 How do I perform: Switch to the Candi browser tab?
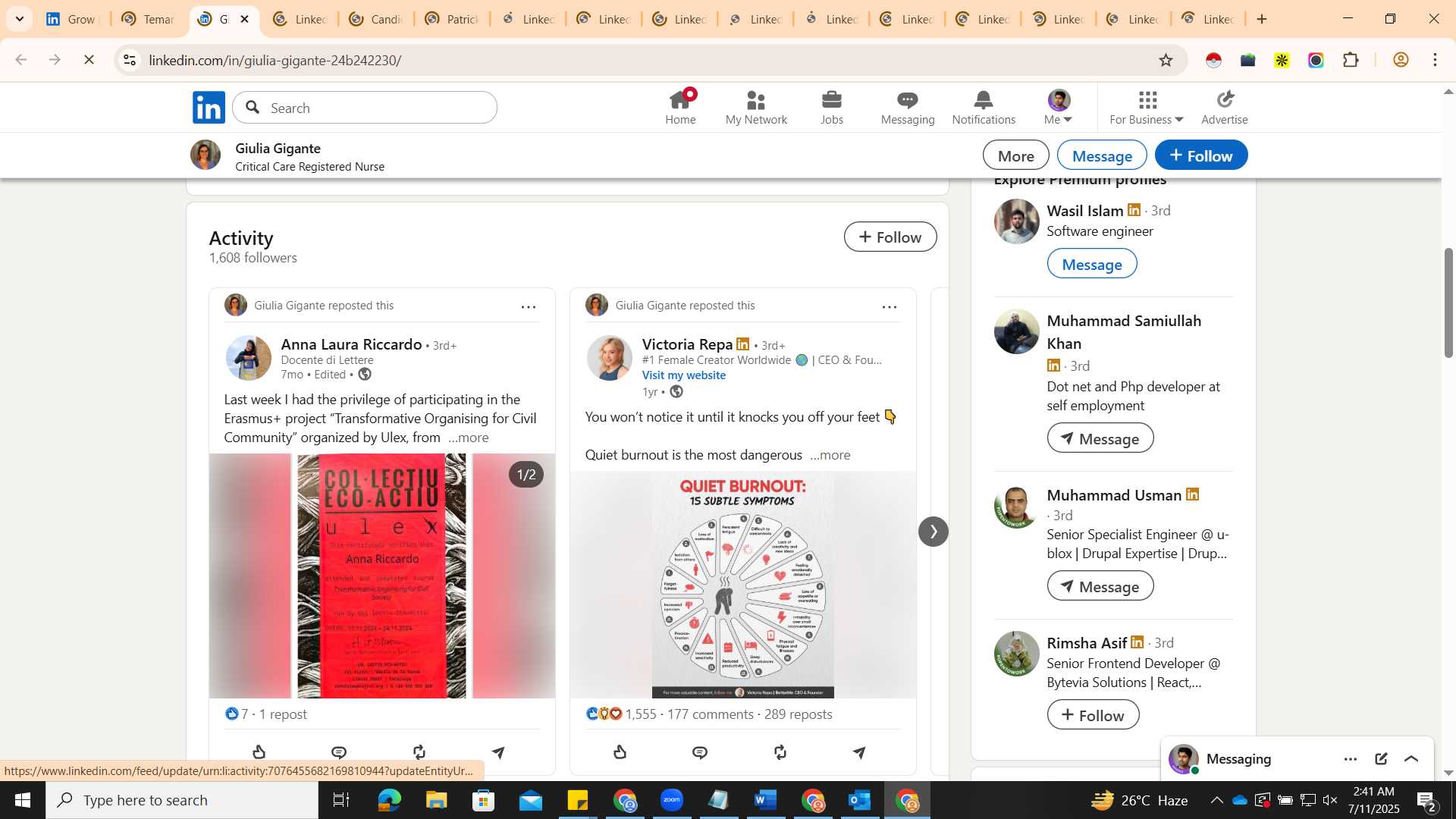(376, 19)
